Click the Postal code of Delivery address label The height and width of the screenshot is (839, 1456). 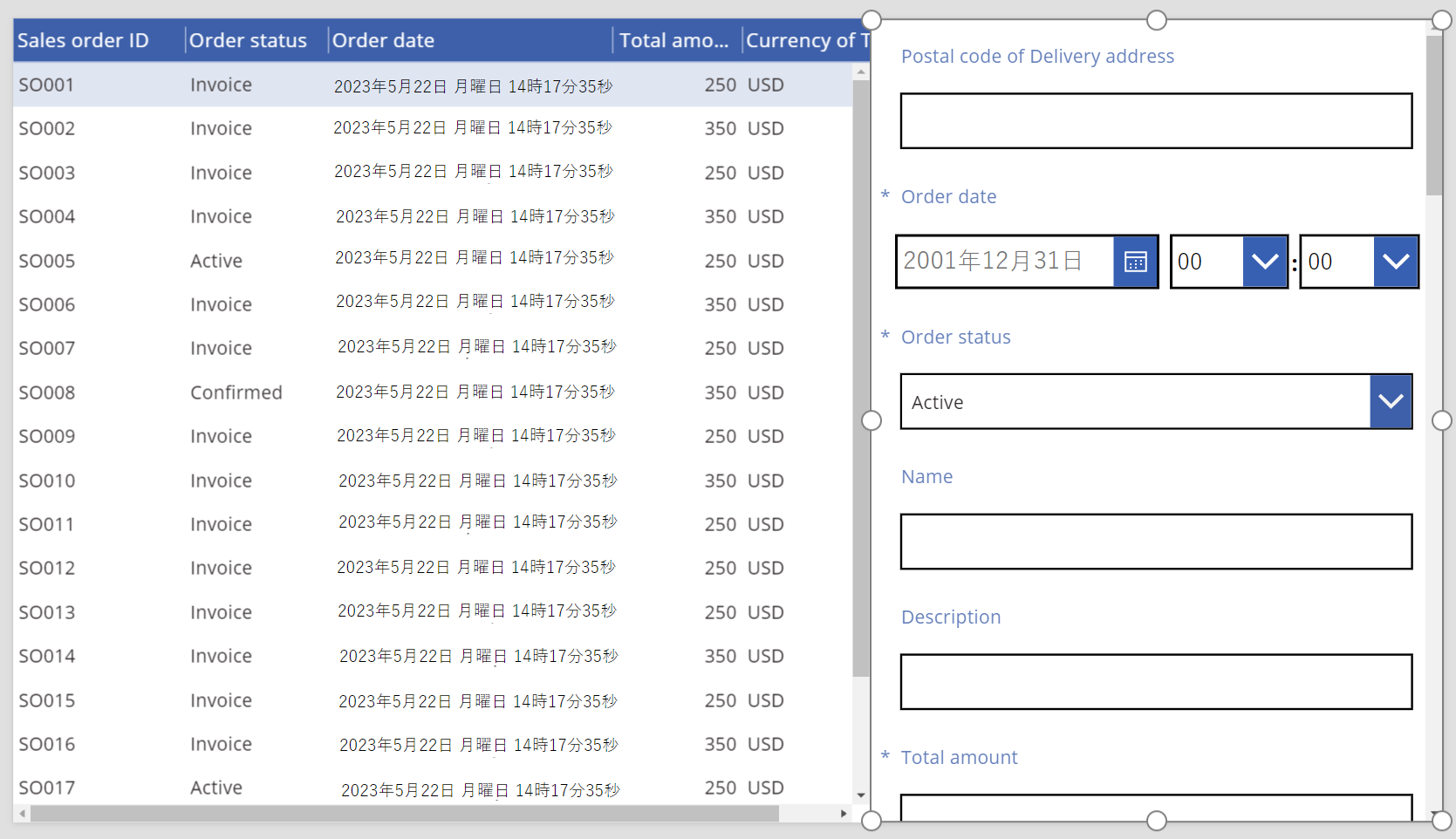point(1038,56)
